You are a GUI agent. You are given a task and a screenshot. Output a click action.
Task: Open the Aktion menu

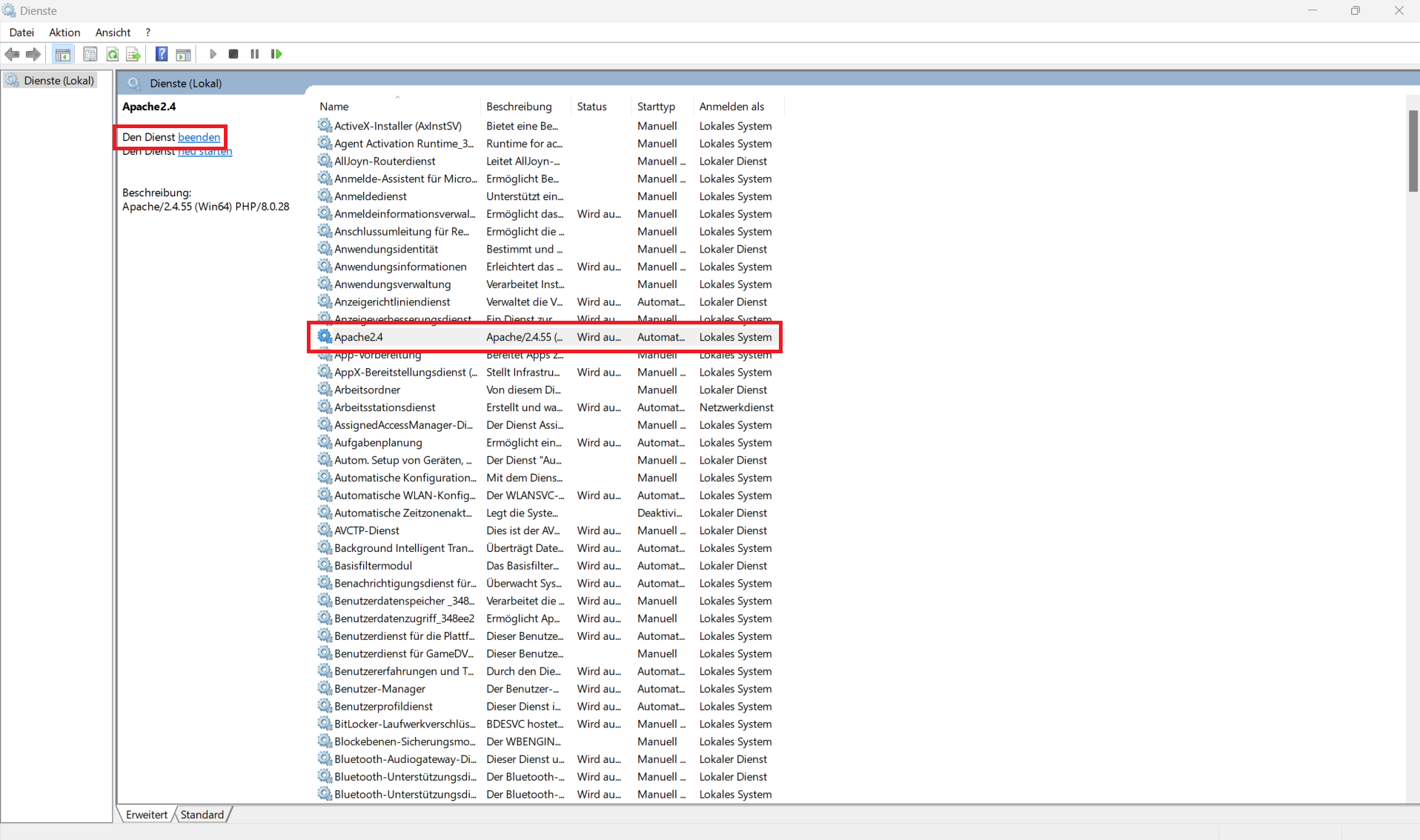point(64,33)
